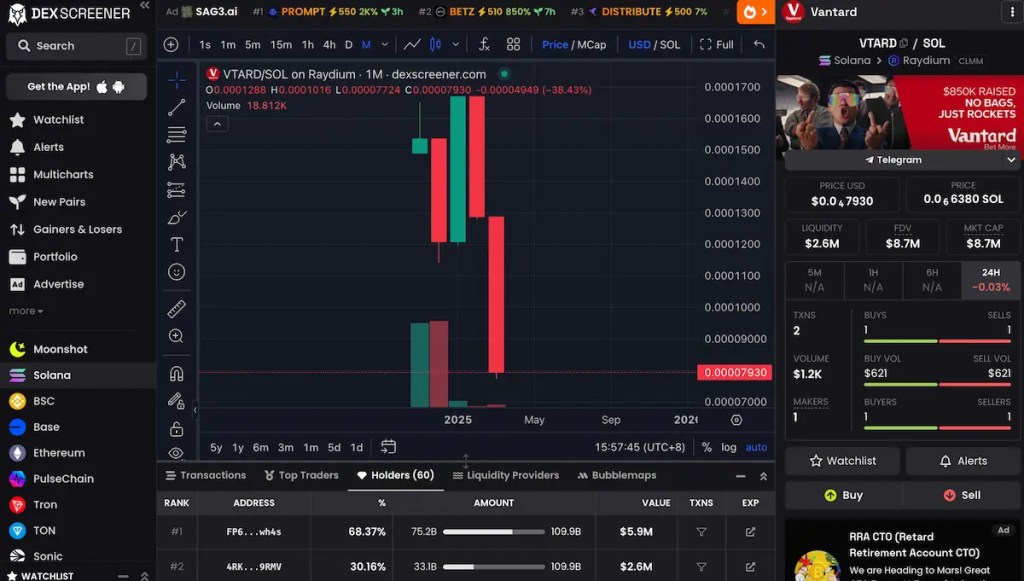Expand the 'more' sidebar section
The width and height of the screenshot is (1024, 581).
click(27, 311)
